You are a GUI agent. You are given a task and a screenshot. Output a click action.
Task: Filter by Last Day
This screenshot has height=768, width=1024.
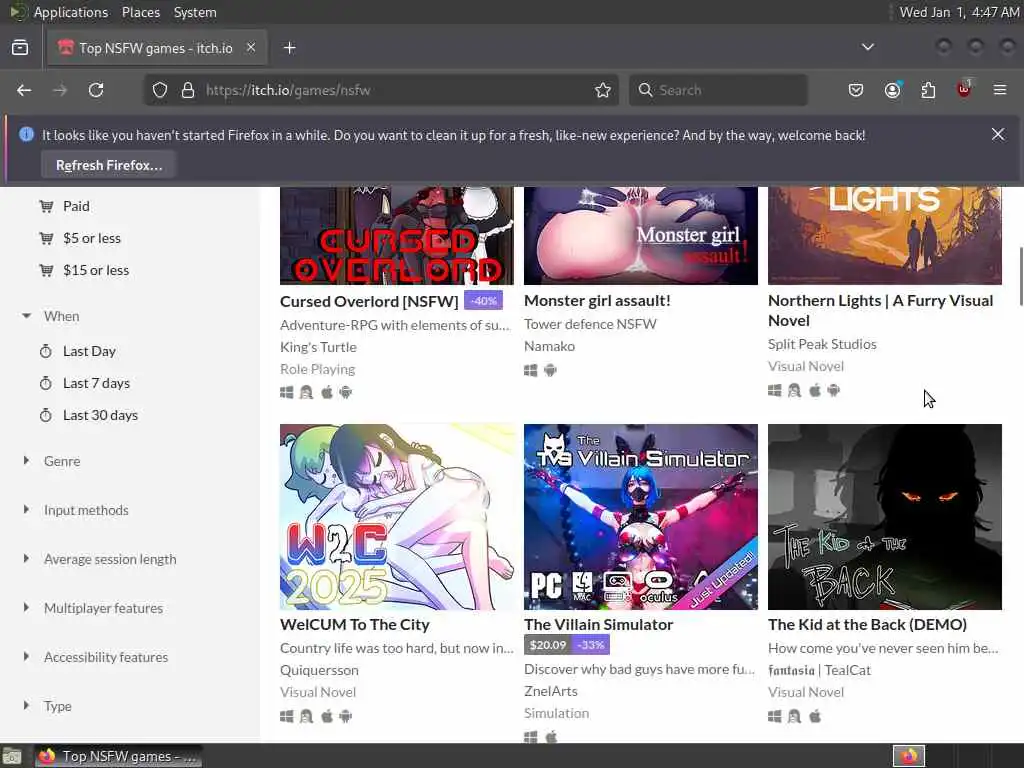[x=89, y=351]
